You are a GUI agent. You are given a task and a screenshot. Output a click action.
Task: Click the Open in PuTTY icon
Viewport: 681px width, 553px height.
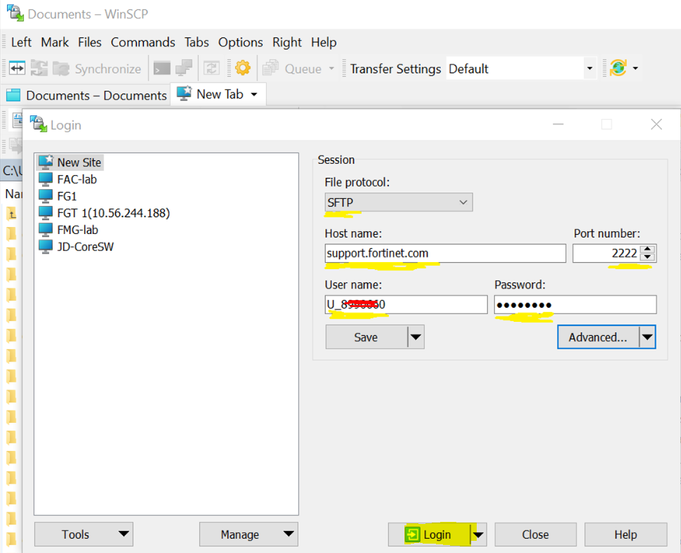[184, 68]
